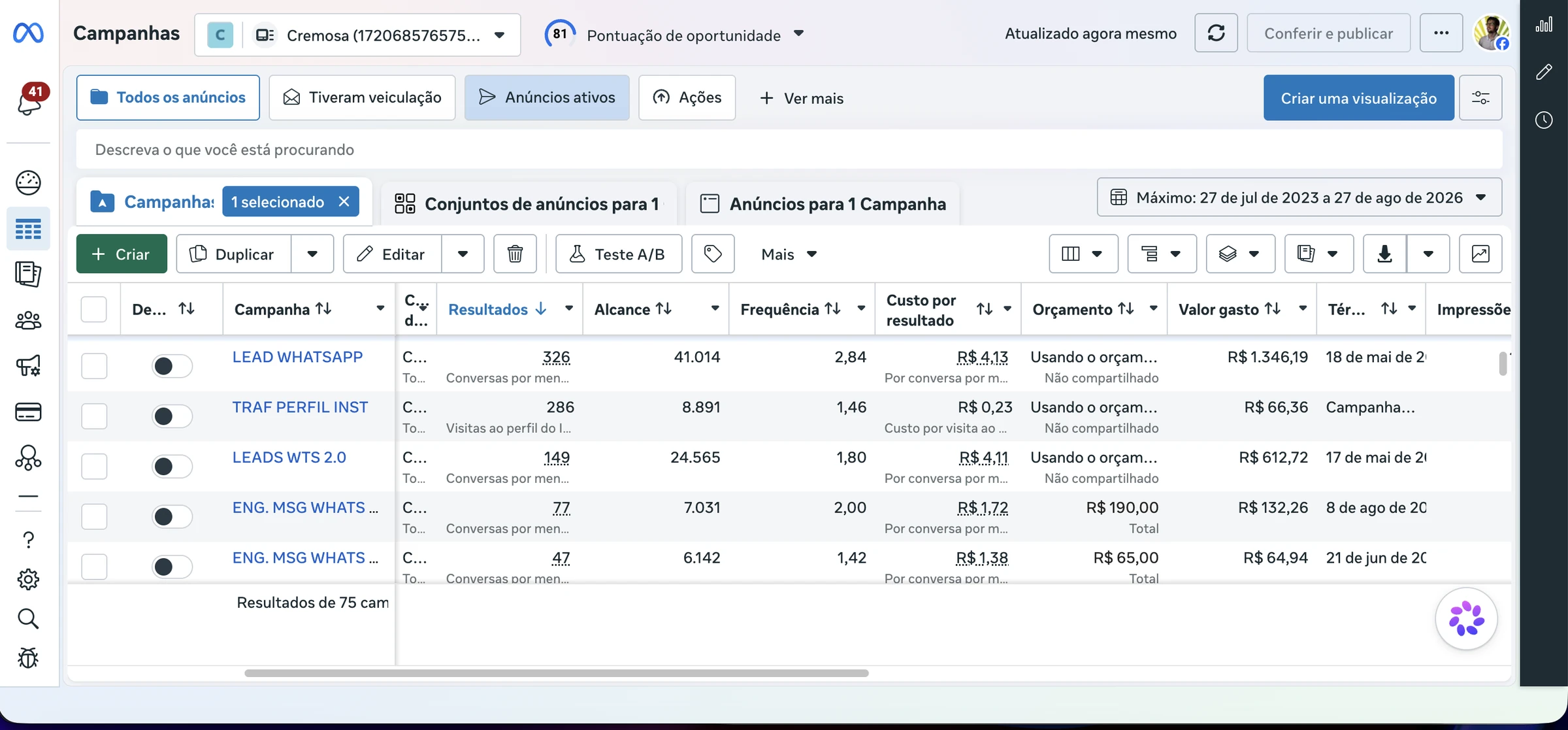Image resolution: width=1568 pixels, height=730 pixels.
Task: Open TRAF PERFIL INST campaign link
Action: coord(300,407)
